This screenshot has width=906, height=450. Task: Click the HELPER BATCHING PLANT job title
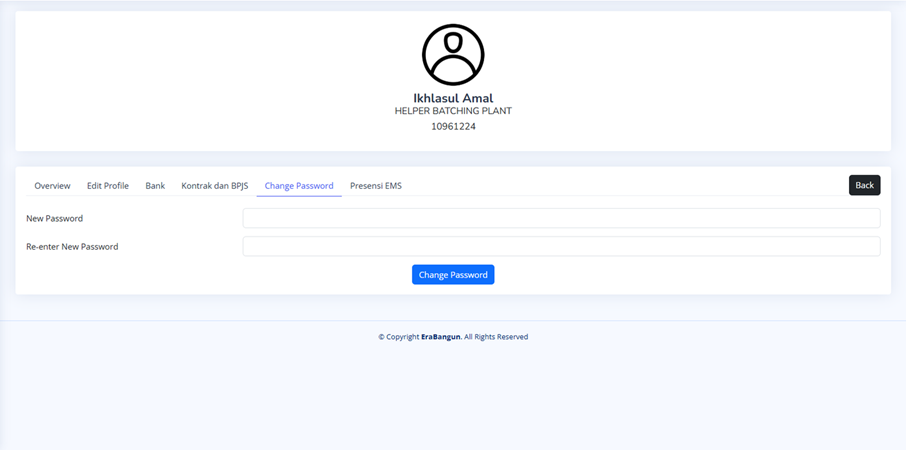453,111
